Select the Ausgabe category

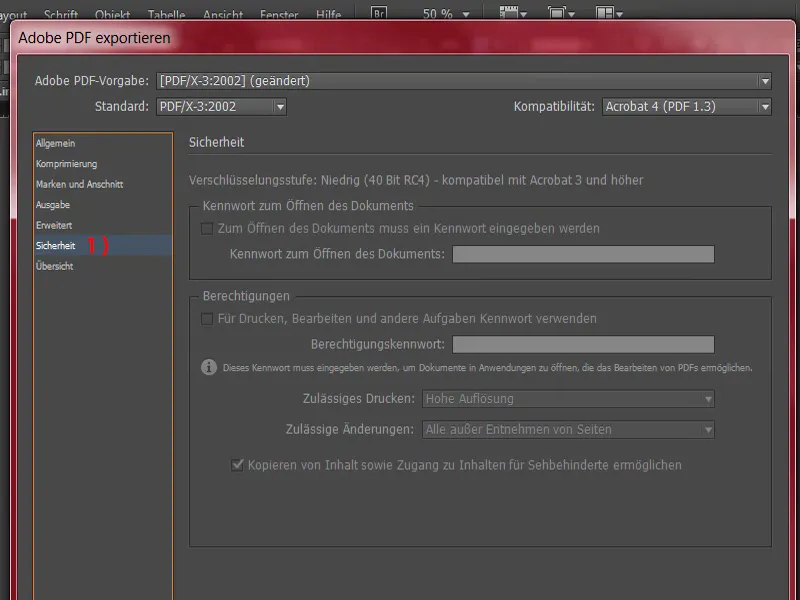[x=103, y=205]
